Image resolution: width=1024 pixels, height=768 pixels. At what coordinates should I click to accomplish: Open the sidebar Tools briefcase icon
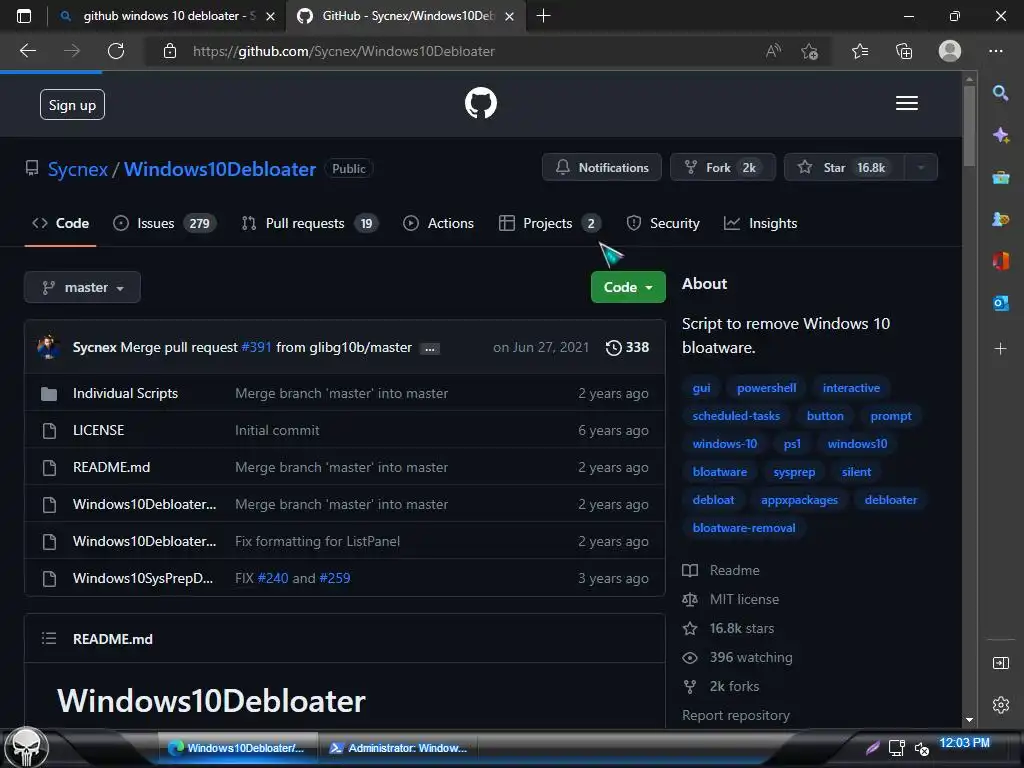(1000, 178)
